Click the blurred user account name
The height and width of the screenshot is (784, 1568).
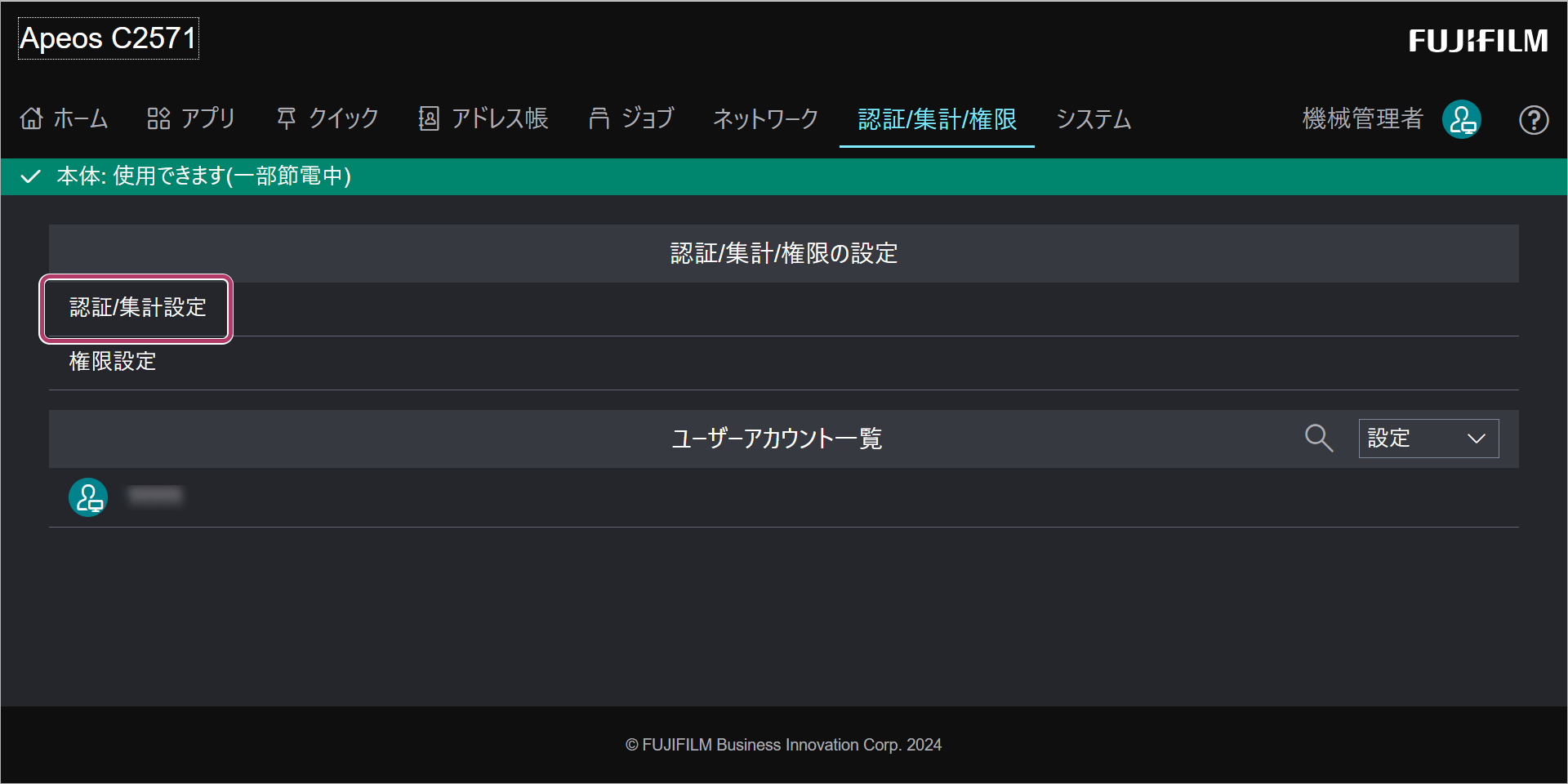click(155, 495)
